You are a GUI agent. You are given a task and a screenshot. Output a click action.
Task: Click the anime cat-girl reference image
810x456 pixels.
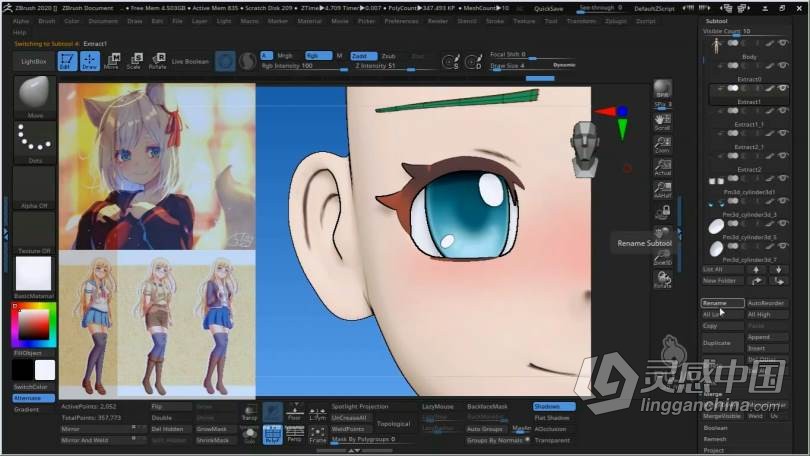[x=157, y=166]
